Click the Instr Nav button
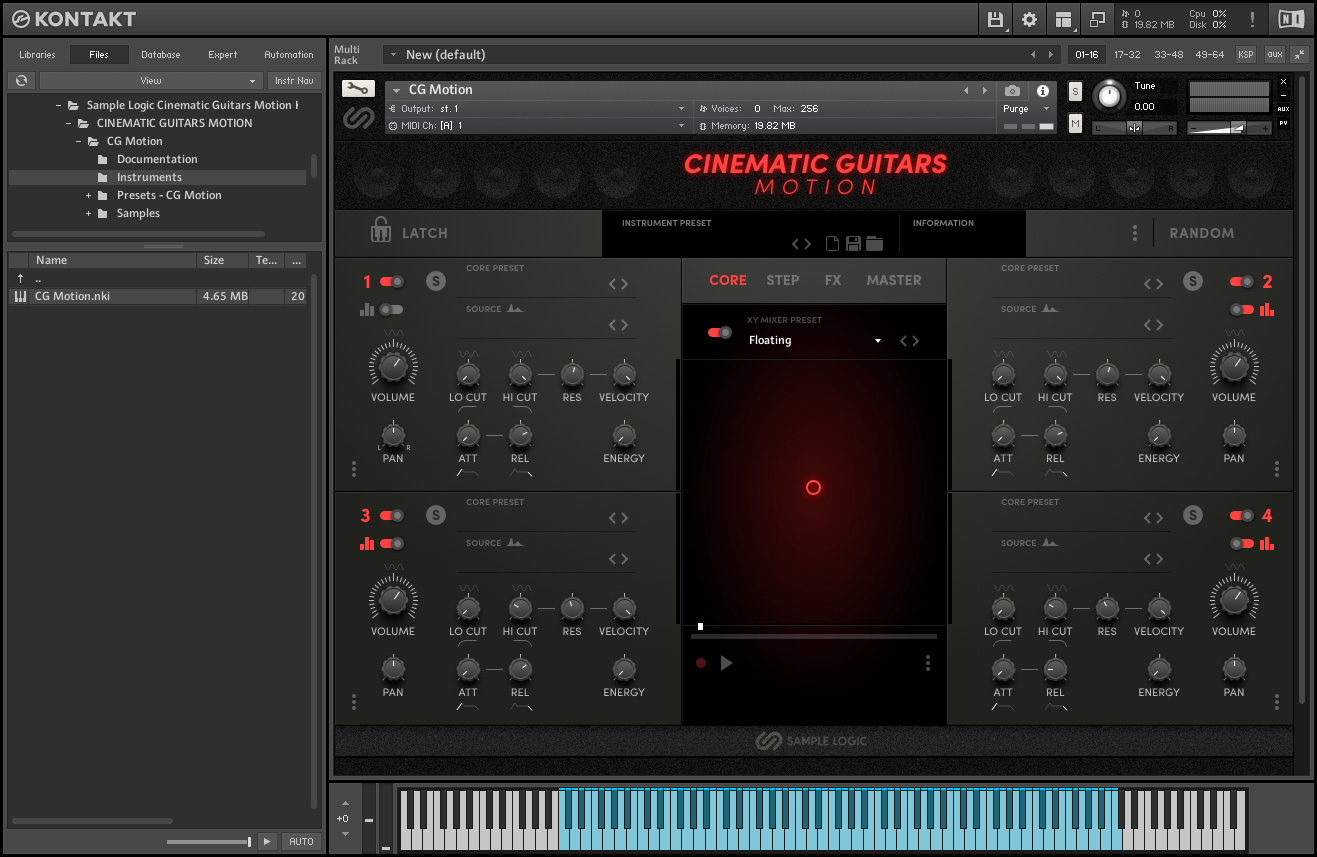The width and height of the screenshot is (1317, 857). (x=294, y=80)
